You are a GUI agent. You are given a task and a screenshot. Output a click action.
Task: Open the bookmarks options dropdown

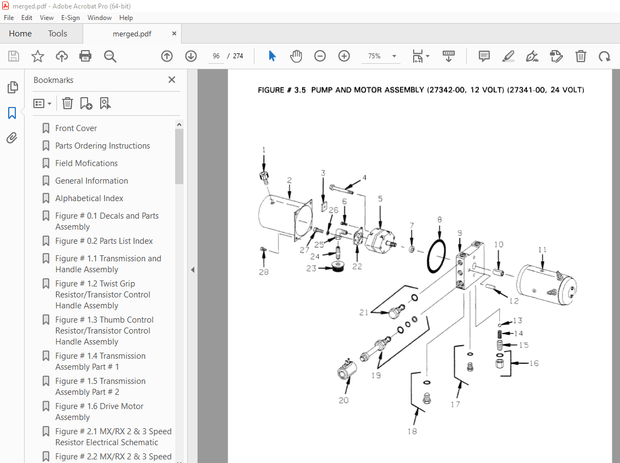point(42,104)
